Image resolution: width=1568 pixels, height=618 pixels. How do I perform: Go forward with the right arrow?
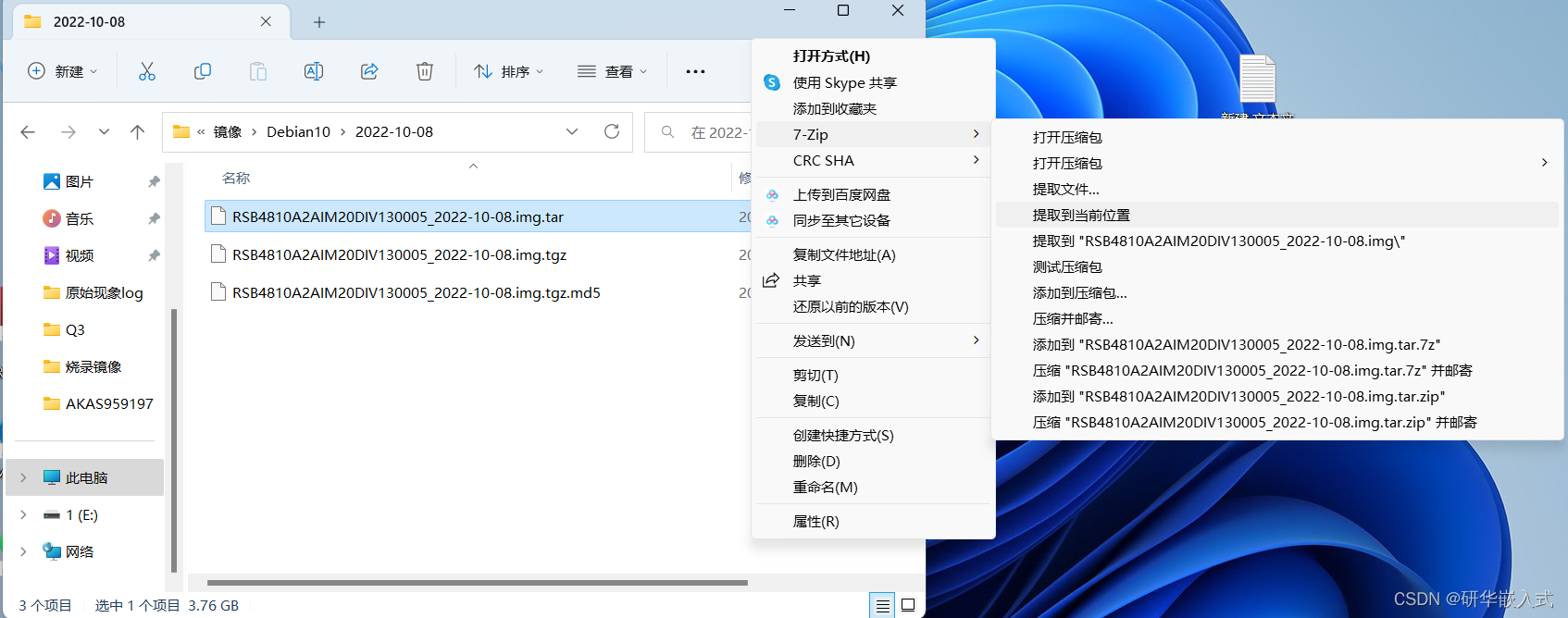(x=68, y=132)
